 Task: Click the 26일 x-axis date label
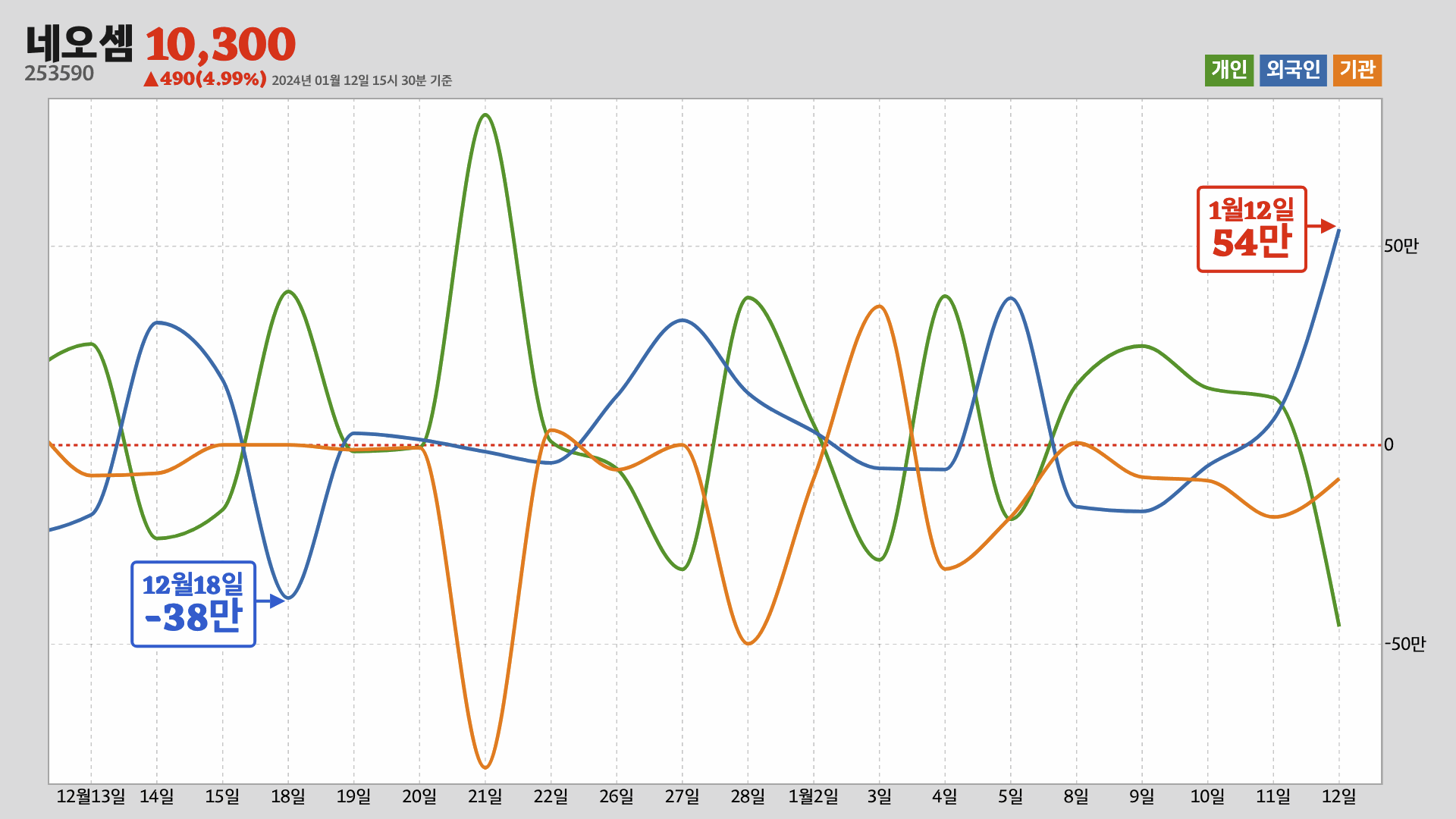pos(617,796)
